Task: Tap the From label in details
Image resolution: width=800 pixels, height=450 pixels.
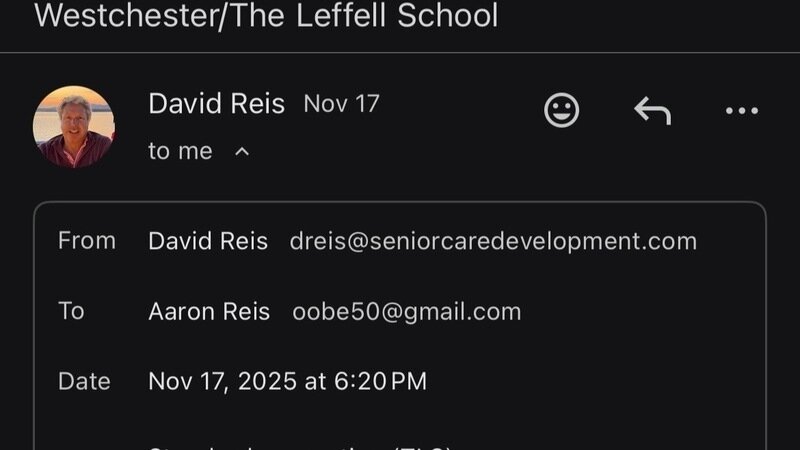Action: click(87, 241)
